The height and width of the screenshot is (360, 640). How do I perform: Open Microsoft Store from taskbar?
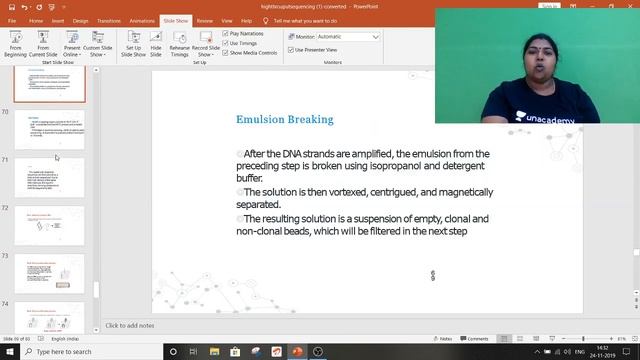tap(235, 351)
